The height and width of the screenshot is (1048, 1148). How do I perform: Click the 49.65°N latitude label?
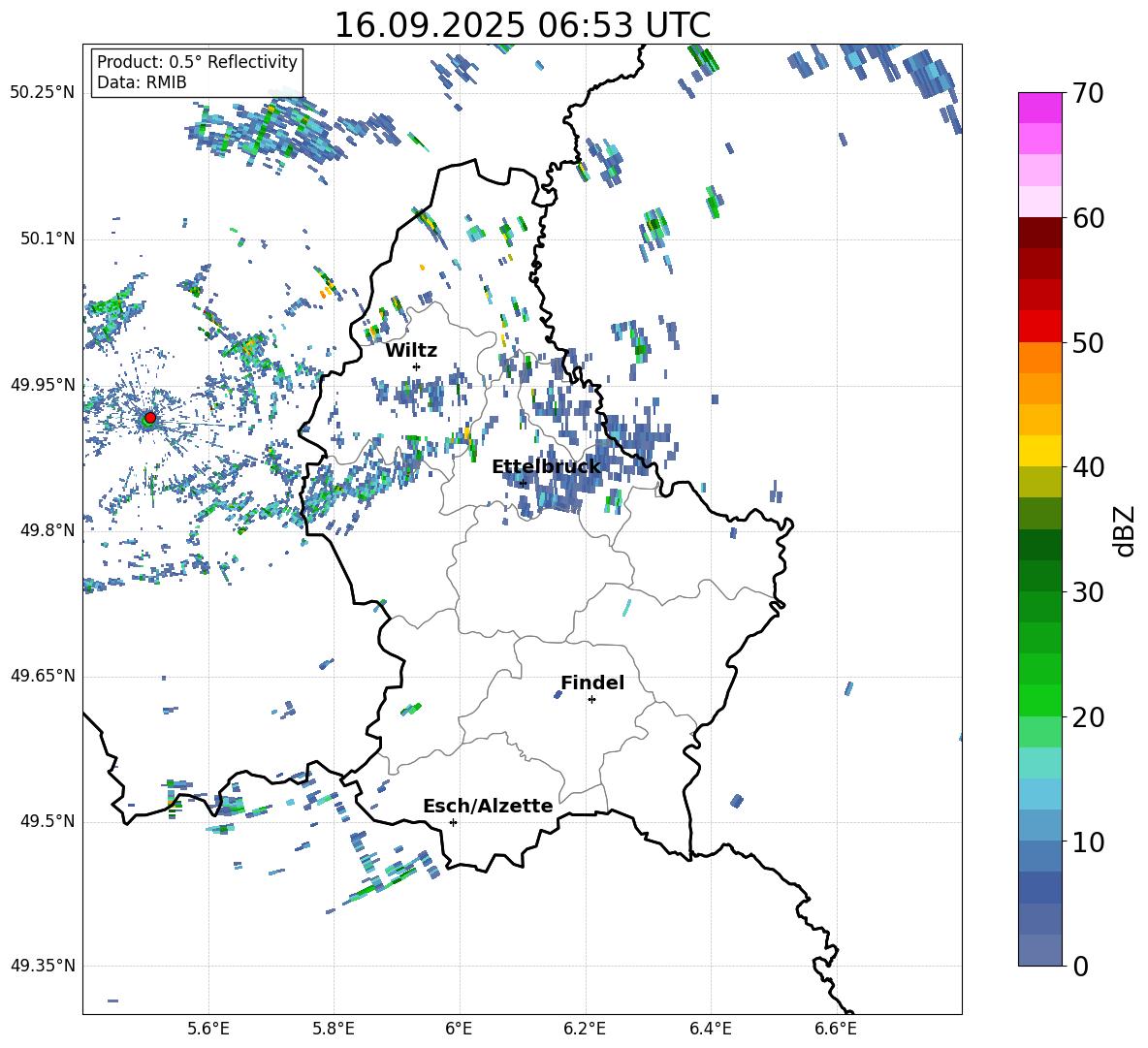tap(43, 675)
